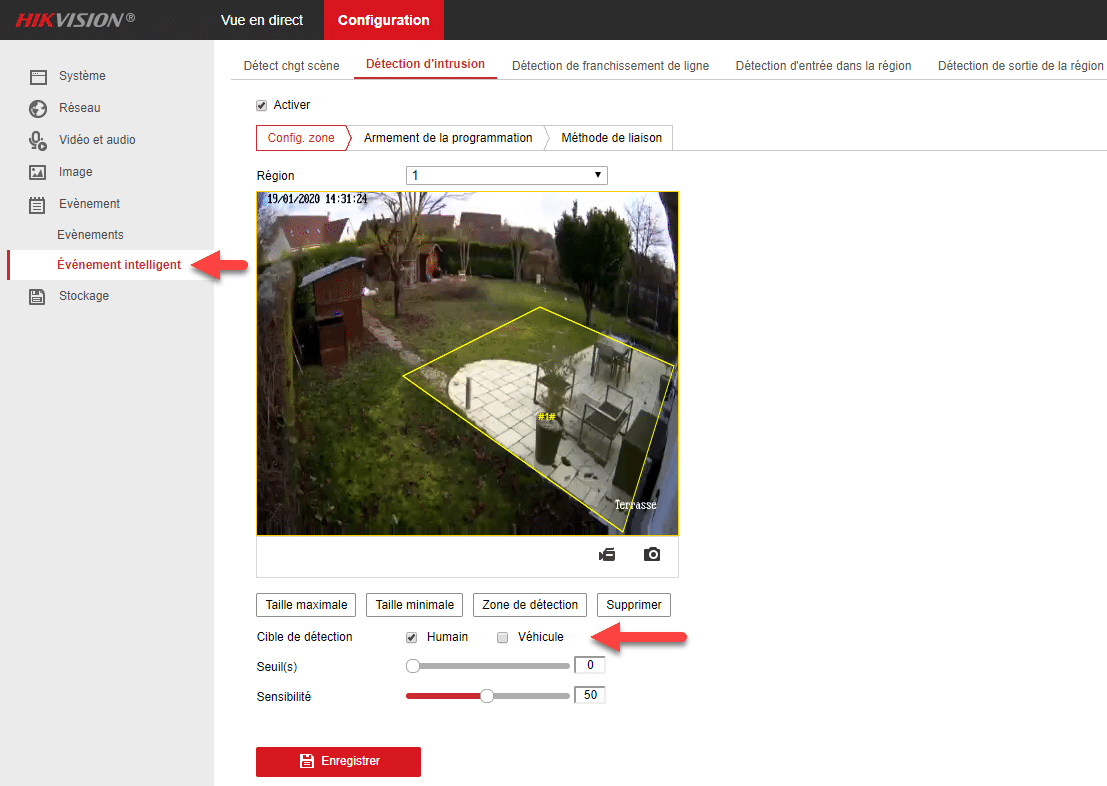Start recording with the camcorder icon
This screenshot has height=786, width=1107.
tap(607, 554)
